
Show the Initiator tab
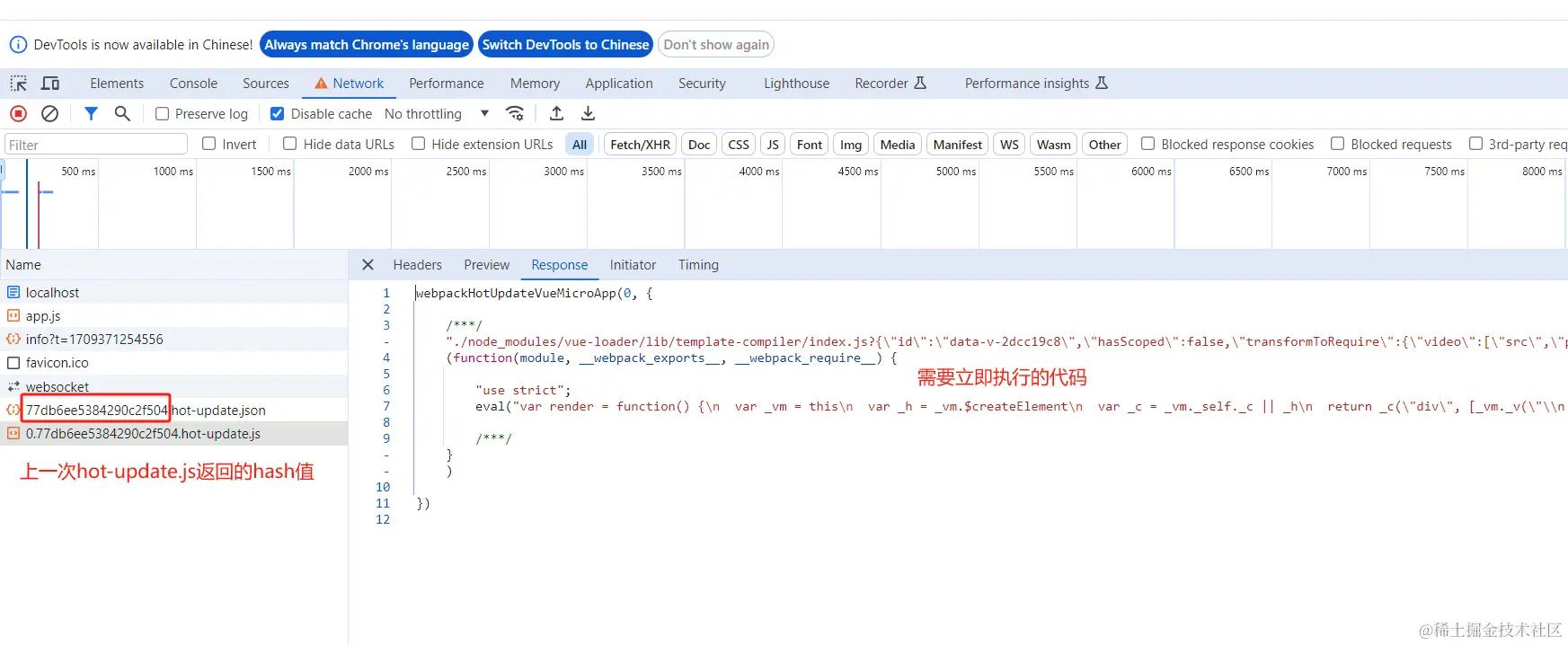(633, 265)
